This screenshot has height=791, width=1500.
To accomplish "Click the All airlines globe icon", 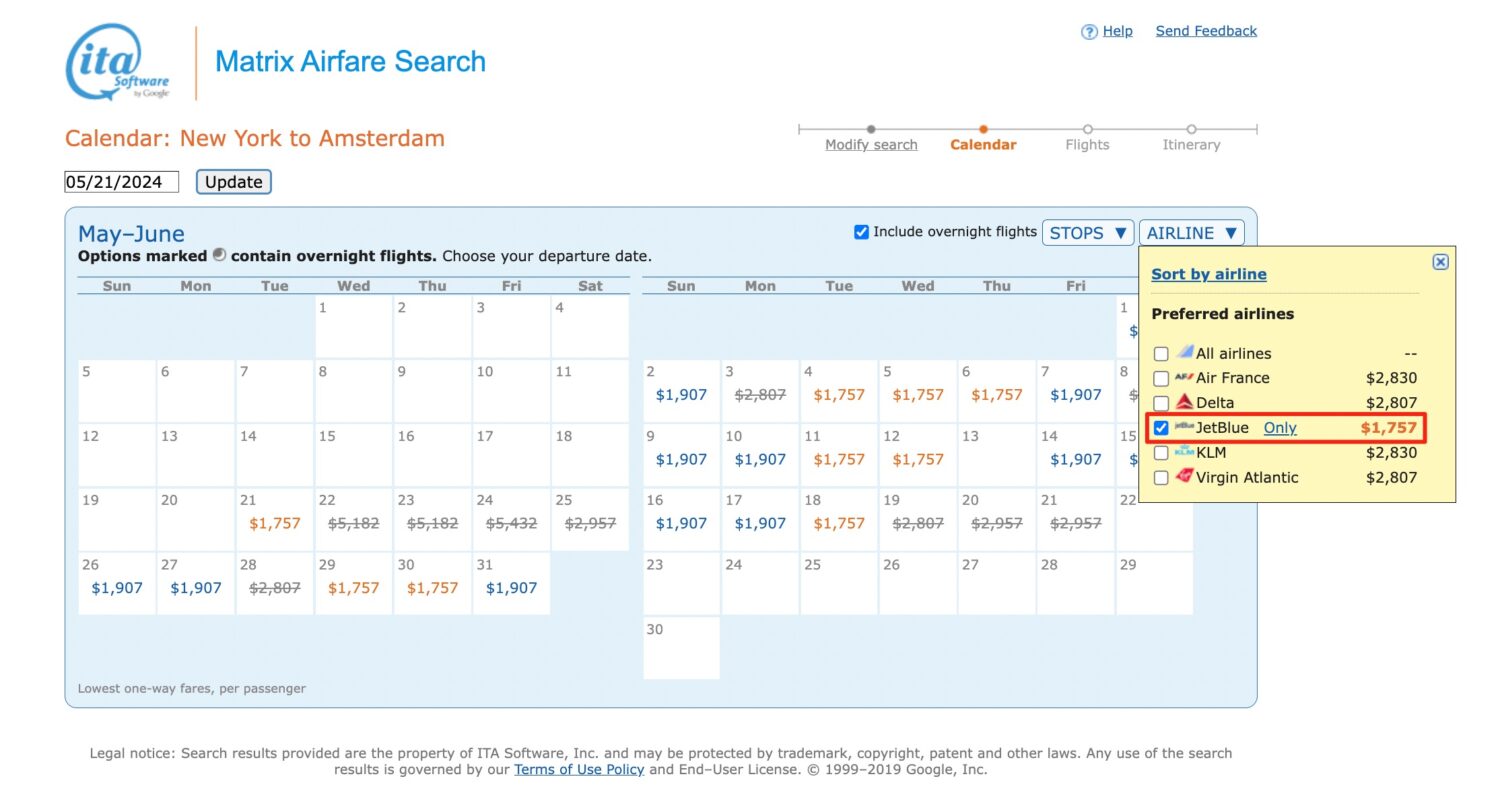I will tap(1184, 352).
